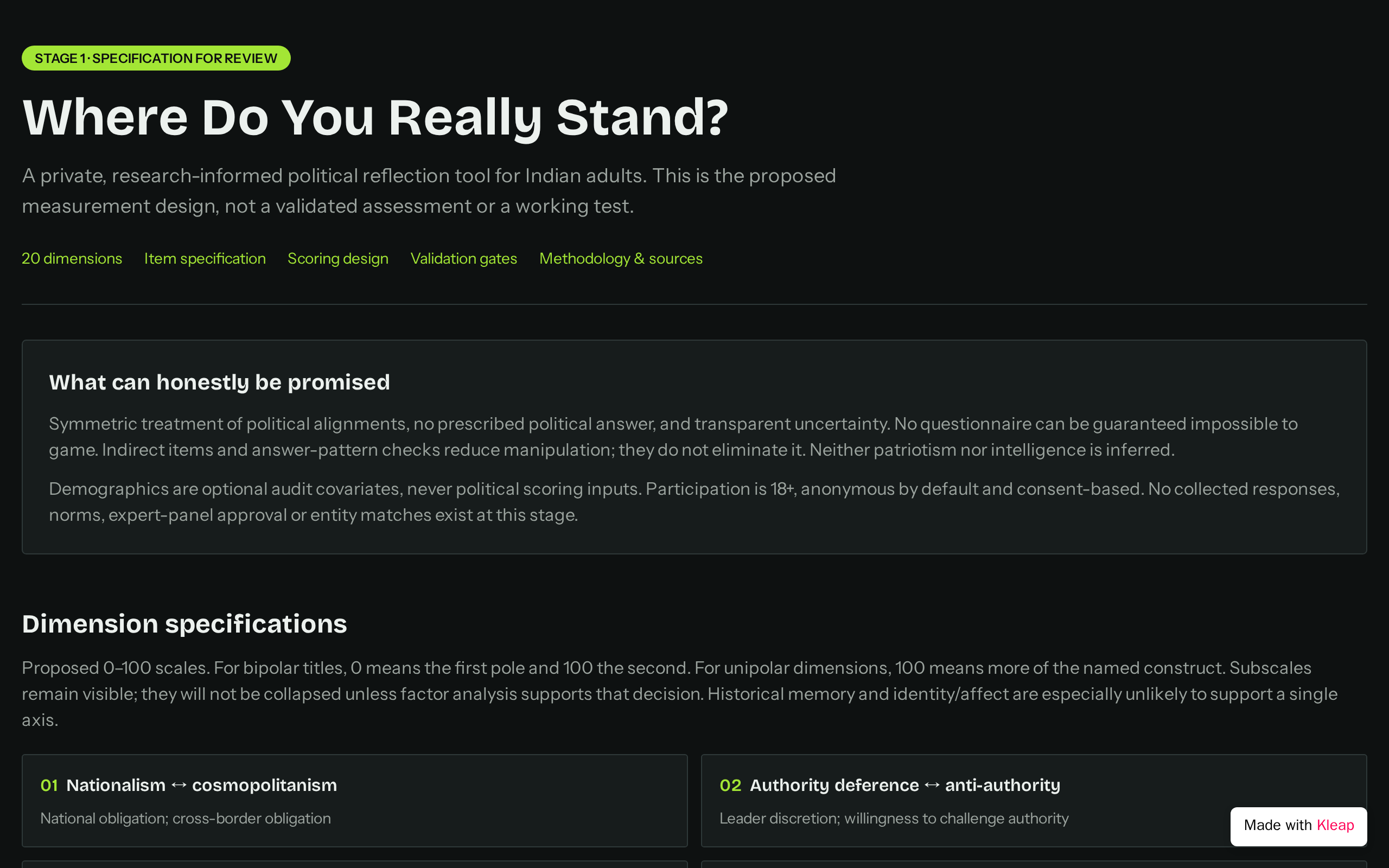Click the Where Do You Really Stand? heading
Image resolution: width=1389 pixels, height=868 pixels.
(375, 118)
